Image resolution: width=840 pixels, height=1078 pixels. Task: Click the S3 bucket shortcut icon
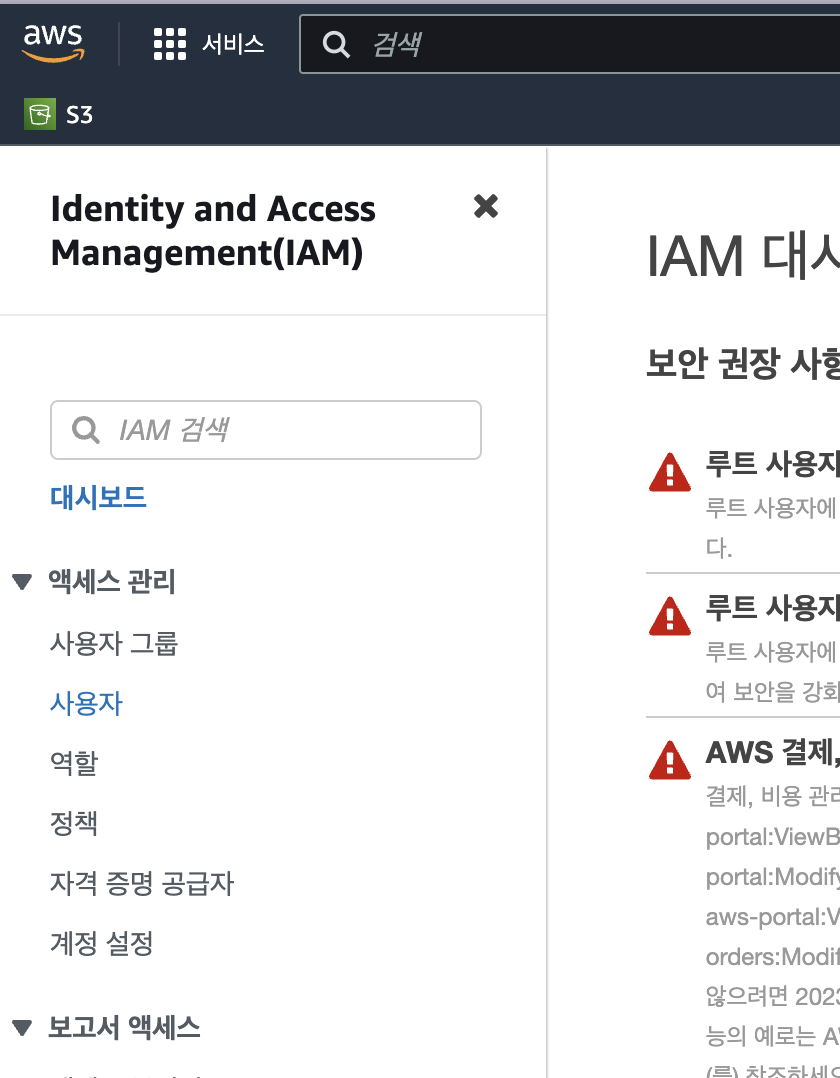(x=40, y=114)
